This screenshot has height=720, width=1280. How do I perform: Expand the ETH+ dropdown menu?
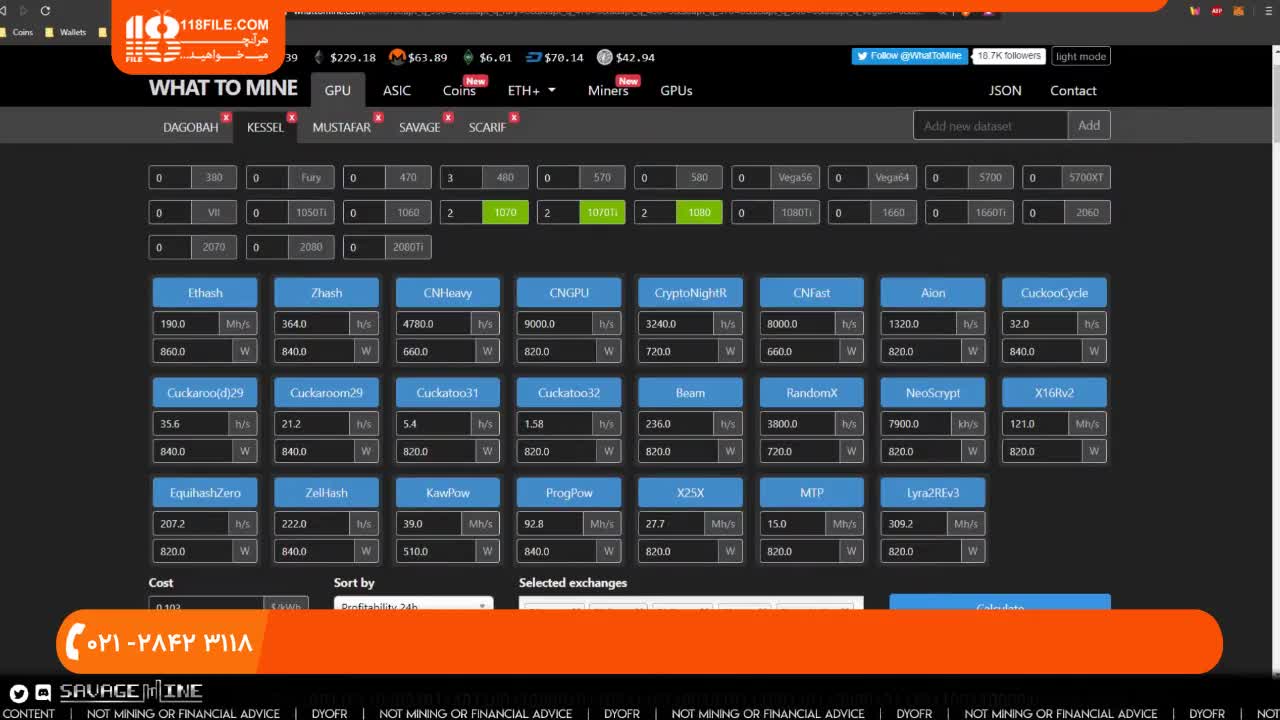[x=531, y=90]
